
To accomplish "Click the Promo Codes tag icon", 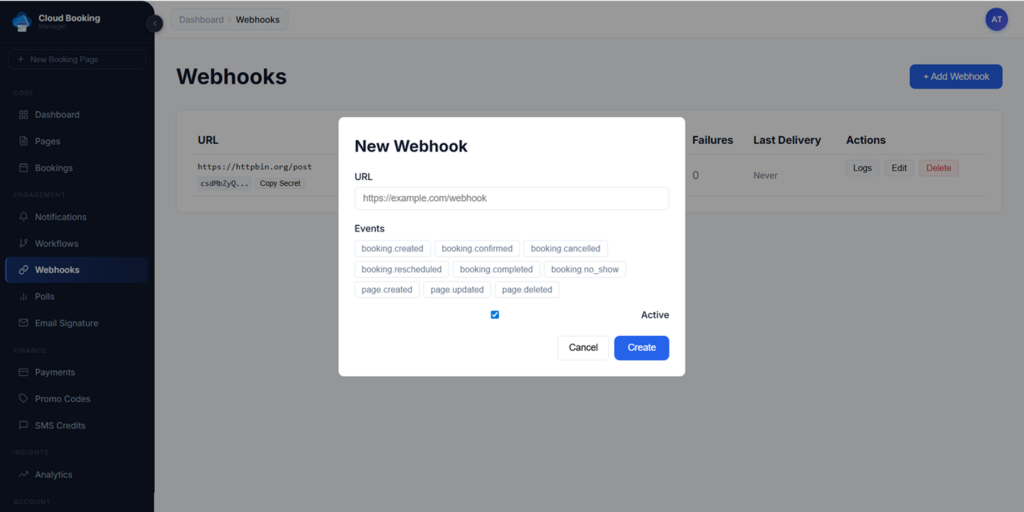I will click(24, 399).
